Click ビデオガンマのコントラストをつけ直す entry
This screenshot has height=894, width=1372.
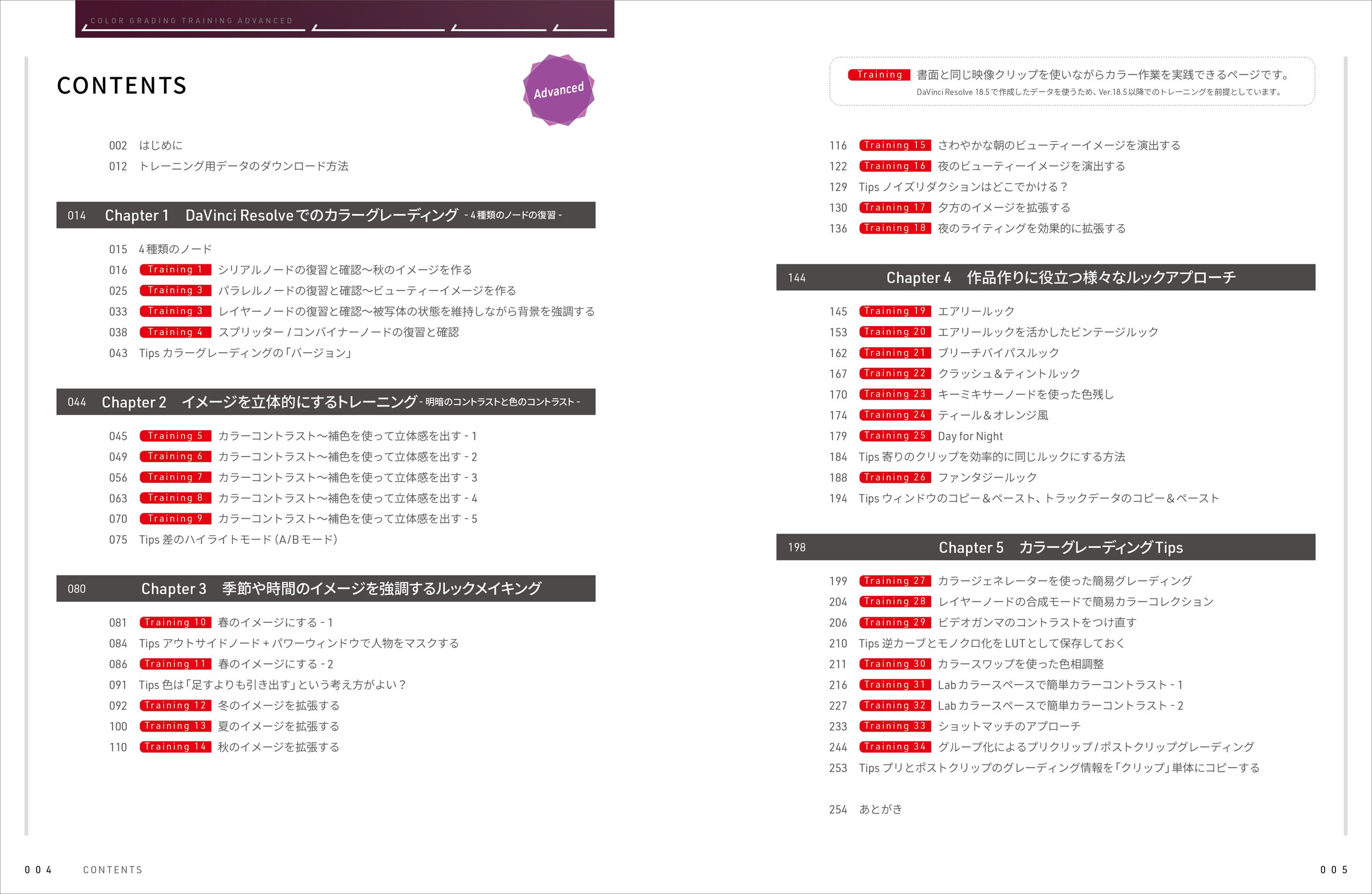click(x=983, y=622)
